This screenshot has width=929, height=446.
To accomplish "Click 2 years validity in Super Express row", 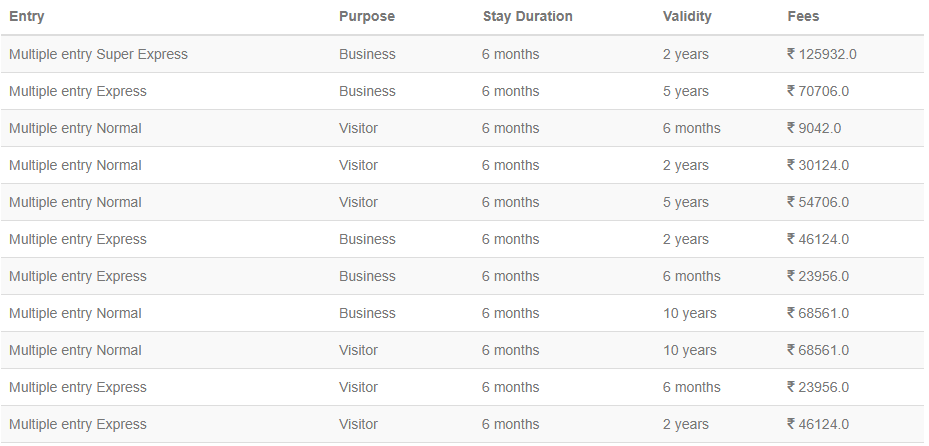I will [x=686, y=54].
